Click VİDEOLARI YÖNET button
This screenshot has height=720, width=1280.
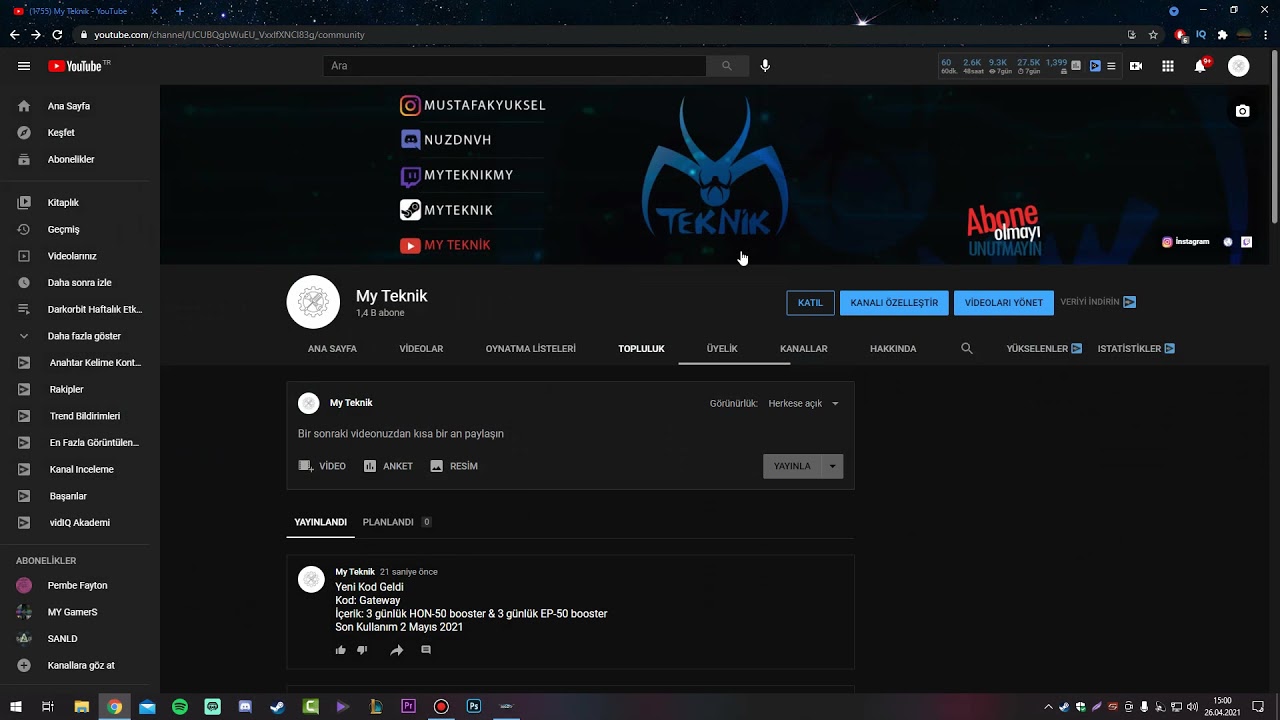pyautogui.click(x=1004, y=303)
